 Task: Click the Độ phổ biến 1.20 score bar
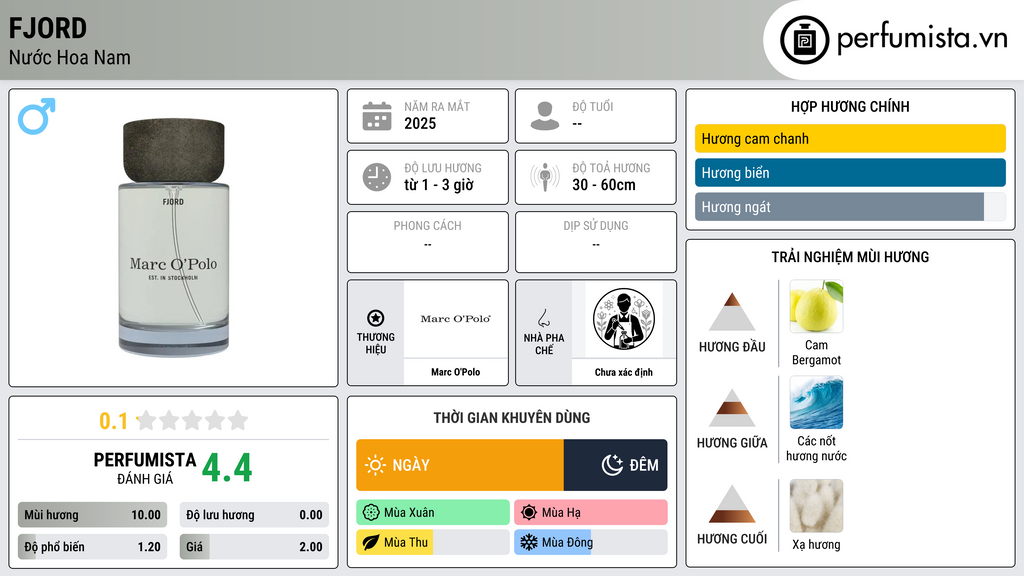(x=92, y=547)
